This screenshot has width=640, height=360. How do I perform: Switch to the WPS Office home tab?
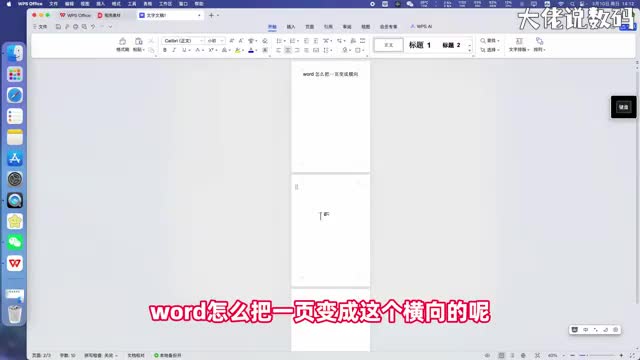(76, 15)
